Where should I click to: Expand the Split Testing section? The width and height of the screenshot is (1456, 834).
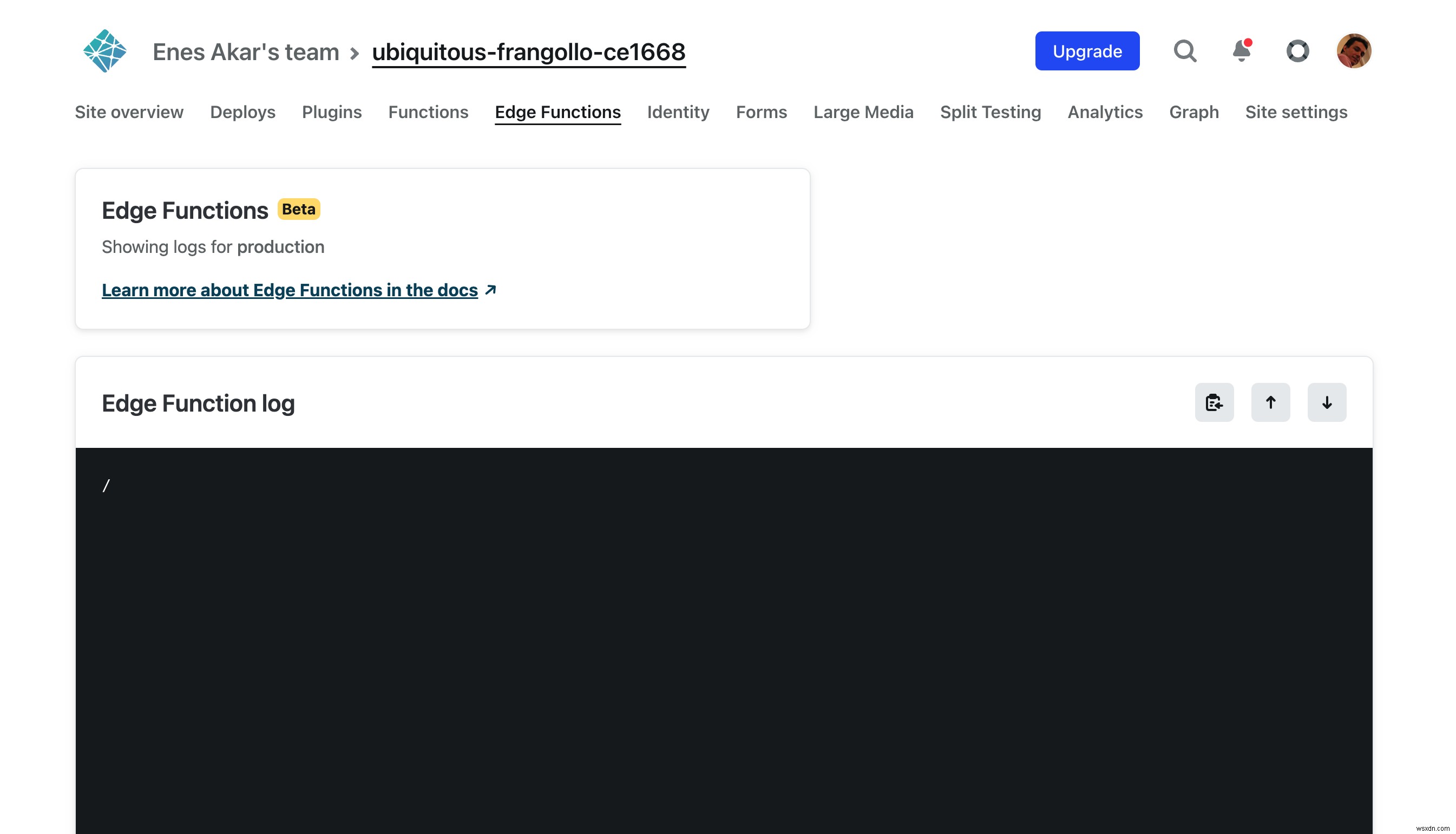point(991,111)
